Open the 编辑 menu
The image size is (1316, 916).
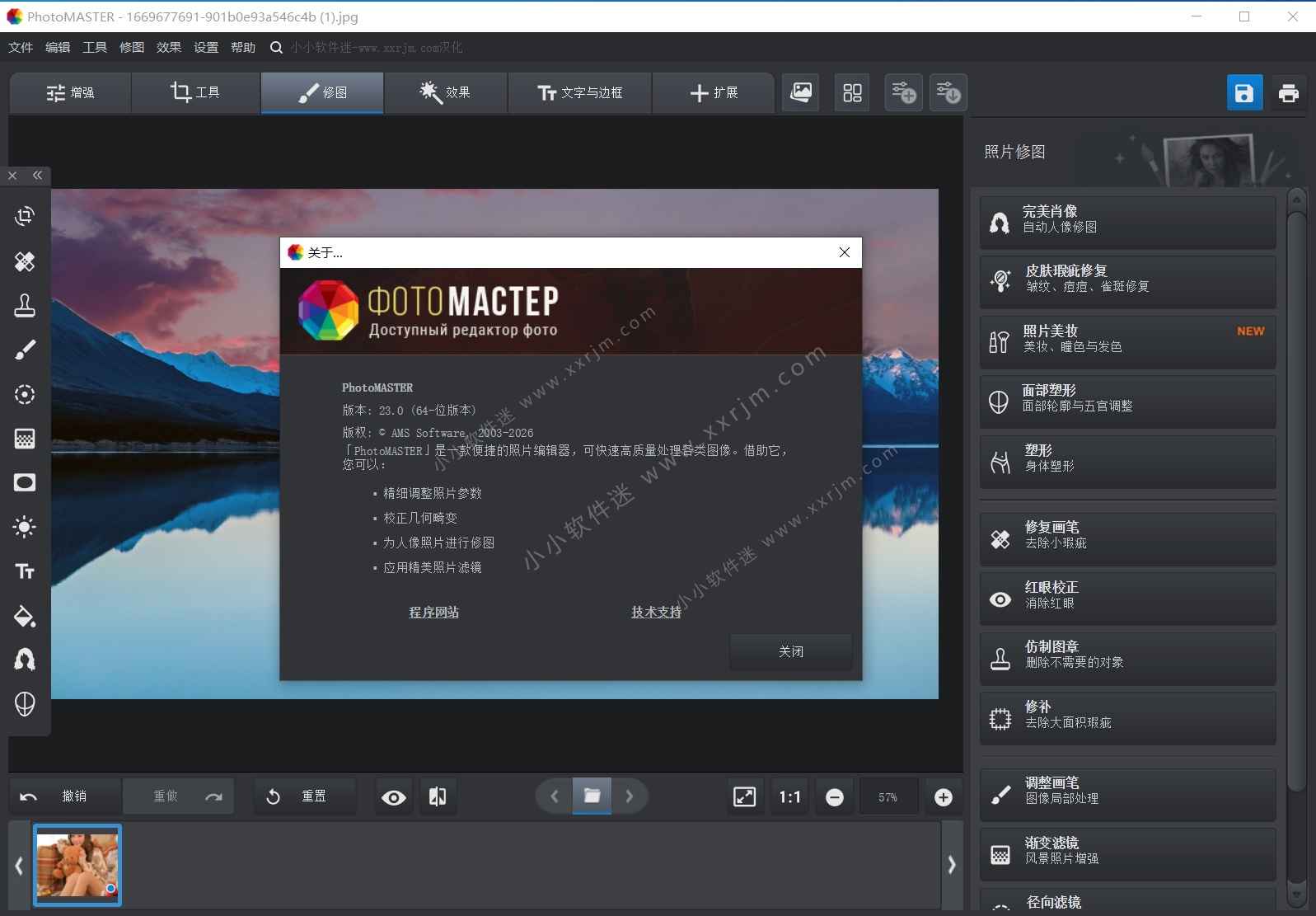pyautogui.click(x=58, y=48)
